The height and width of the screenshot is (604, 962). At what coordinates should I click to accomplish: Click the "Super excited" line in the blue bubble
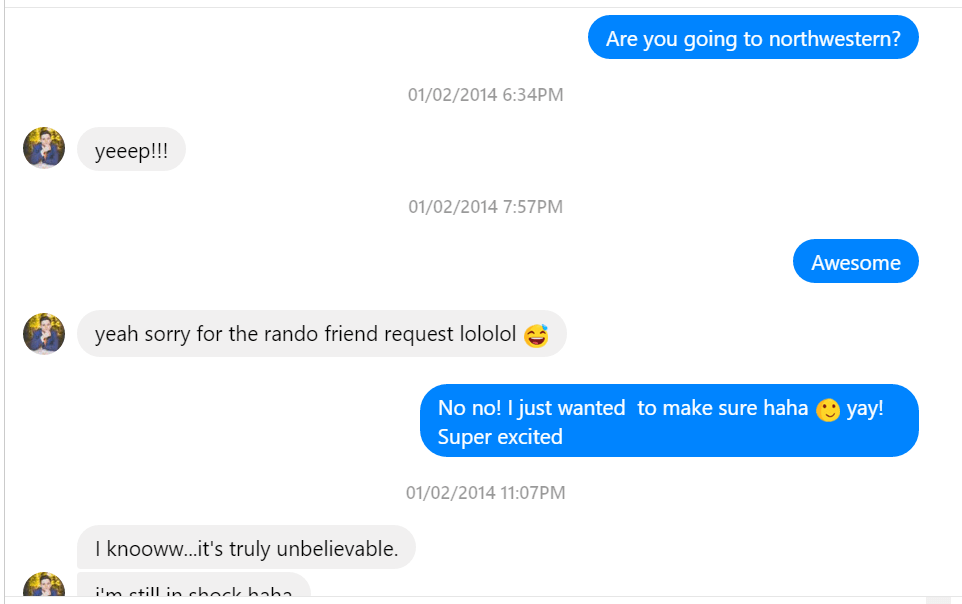pyautogui.click(x=500, y=437)
